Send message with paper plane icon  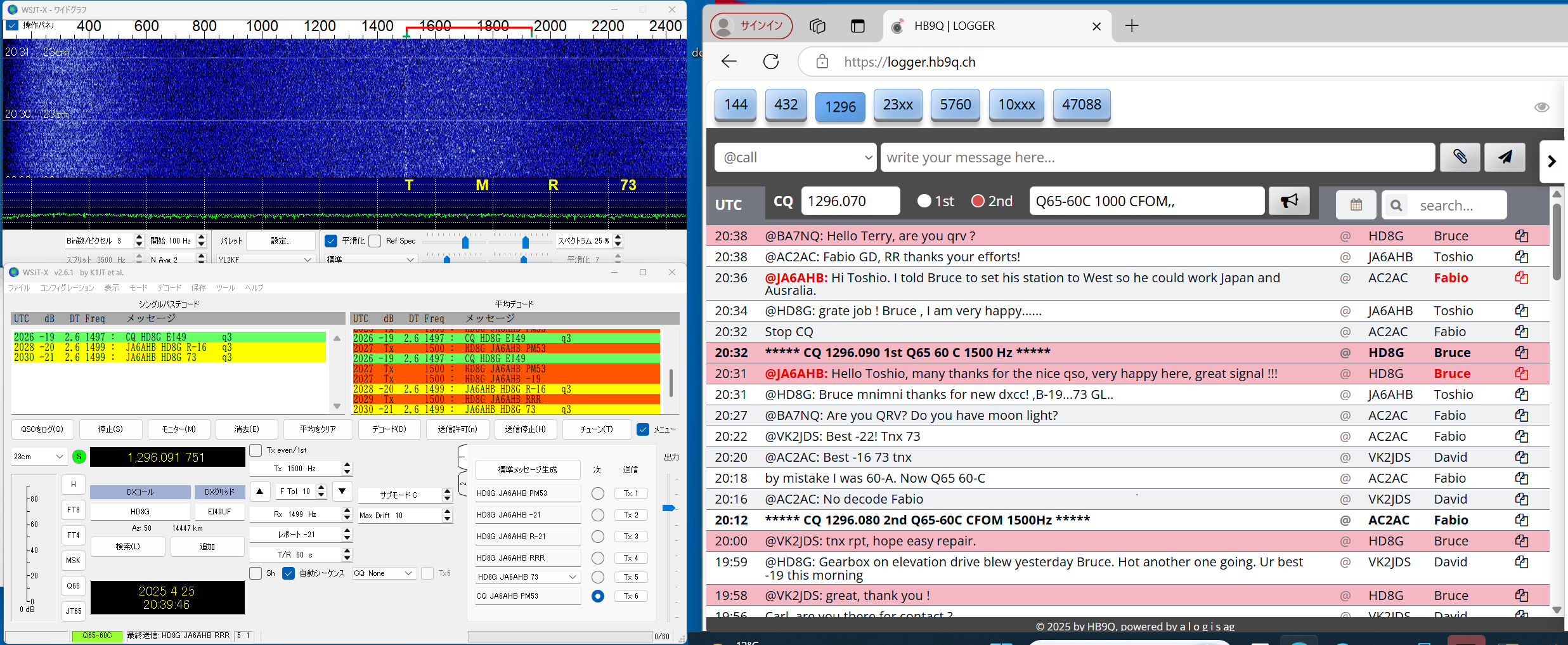pyautogui.click(x=1505, y=157)
